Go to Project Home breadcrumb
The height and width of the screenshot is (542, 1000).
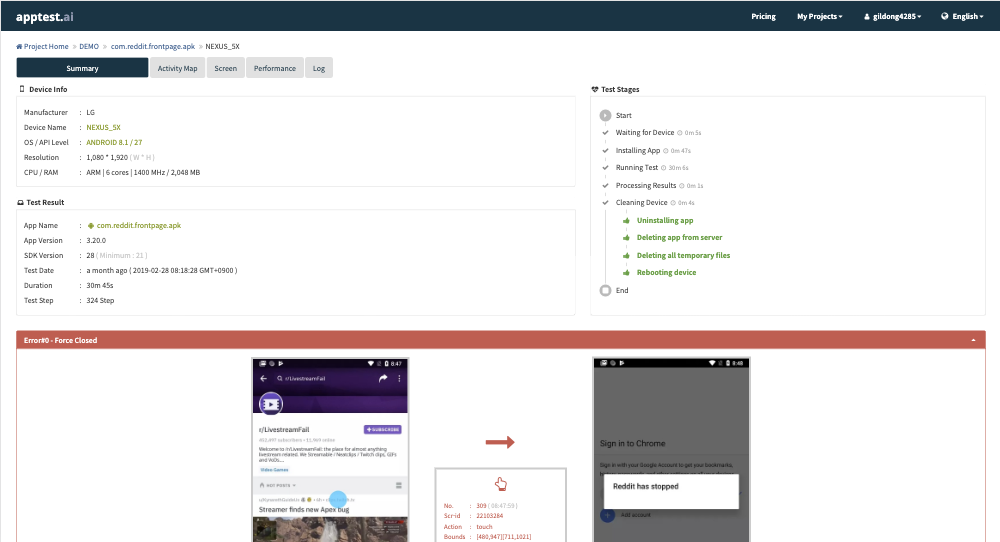click(42, 47)
